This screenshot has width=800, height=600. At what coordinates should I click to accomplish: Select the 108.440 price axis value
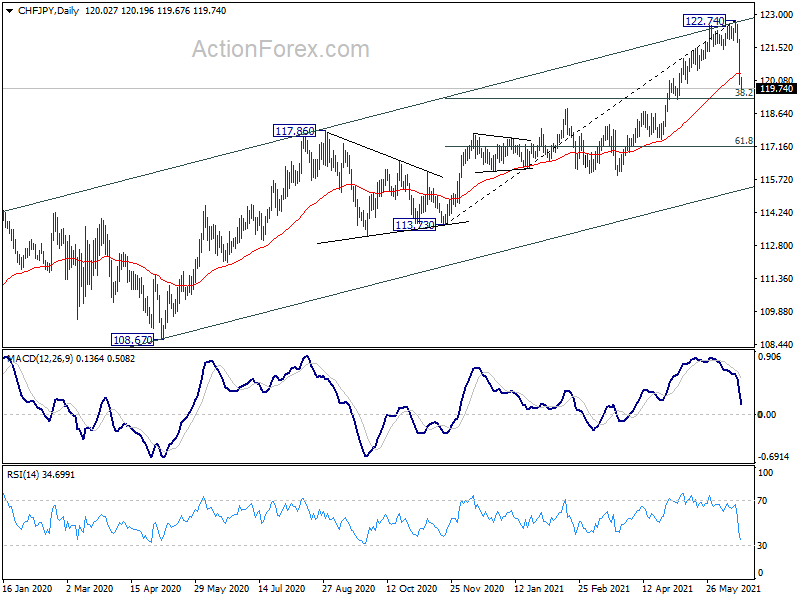point(777,345)
